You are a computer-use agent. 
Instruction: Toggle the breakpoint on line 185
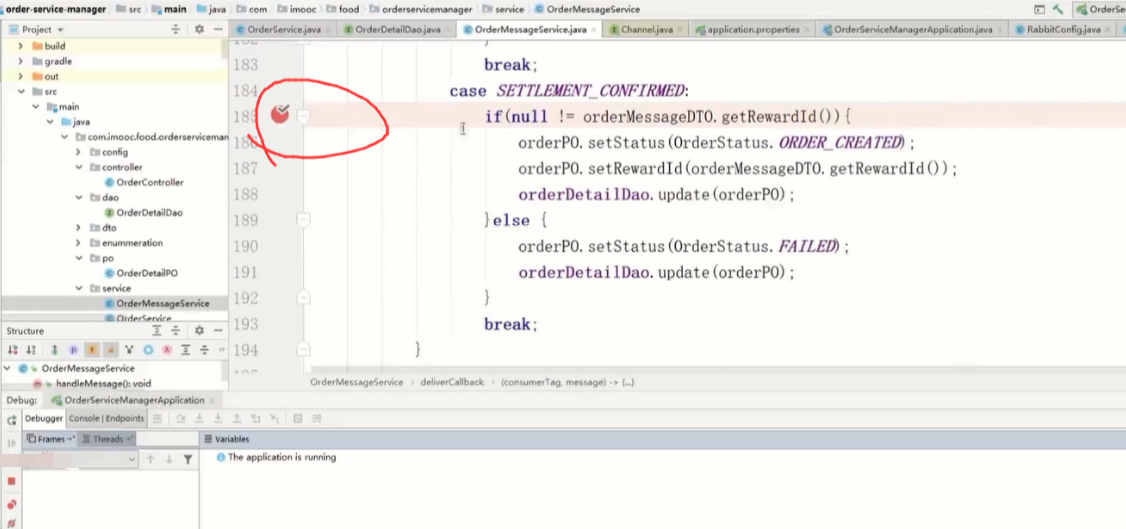[279, 113]
